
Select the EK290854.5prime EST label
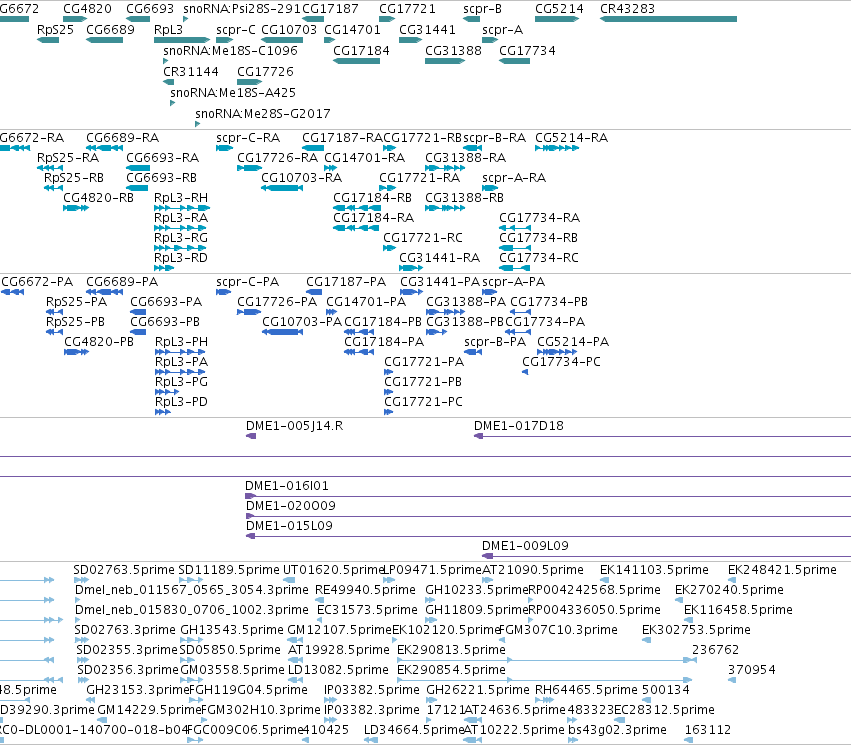pyautogui.click(x=451, y=670)
